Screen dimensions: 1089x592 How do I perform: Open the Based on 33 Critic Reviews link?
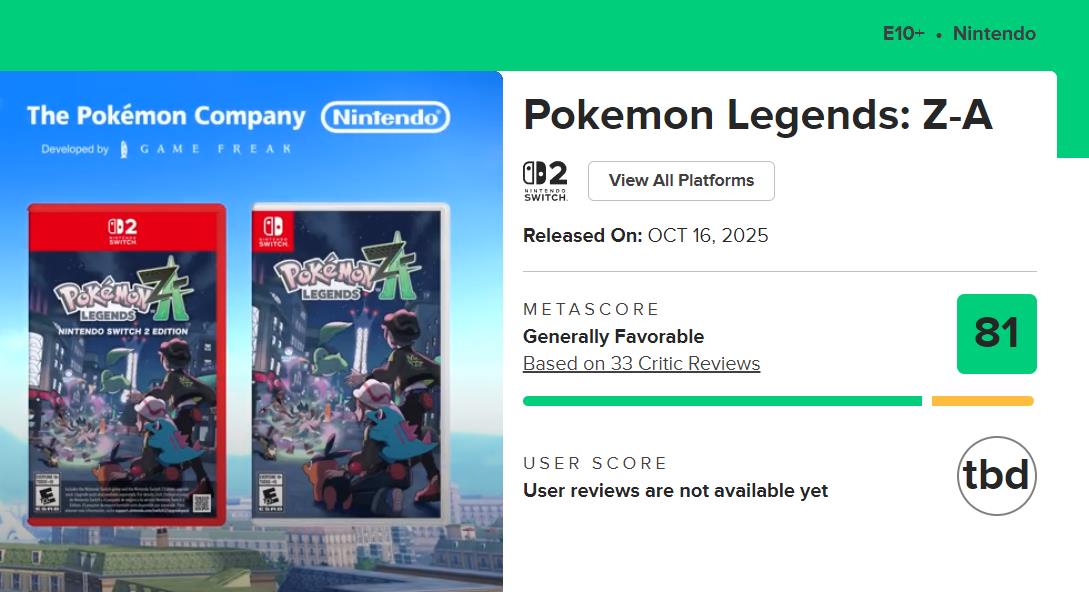[x=641, y=364]
